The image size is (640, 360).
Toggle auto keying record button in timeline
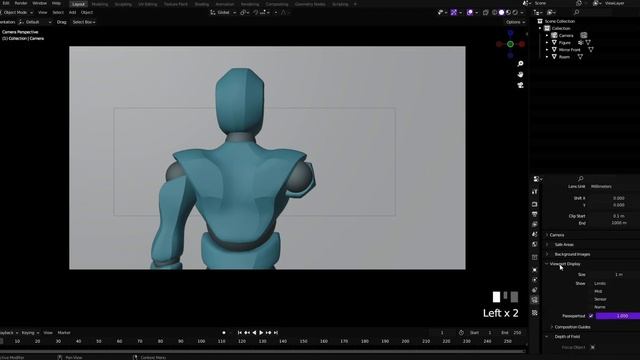224,333
